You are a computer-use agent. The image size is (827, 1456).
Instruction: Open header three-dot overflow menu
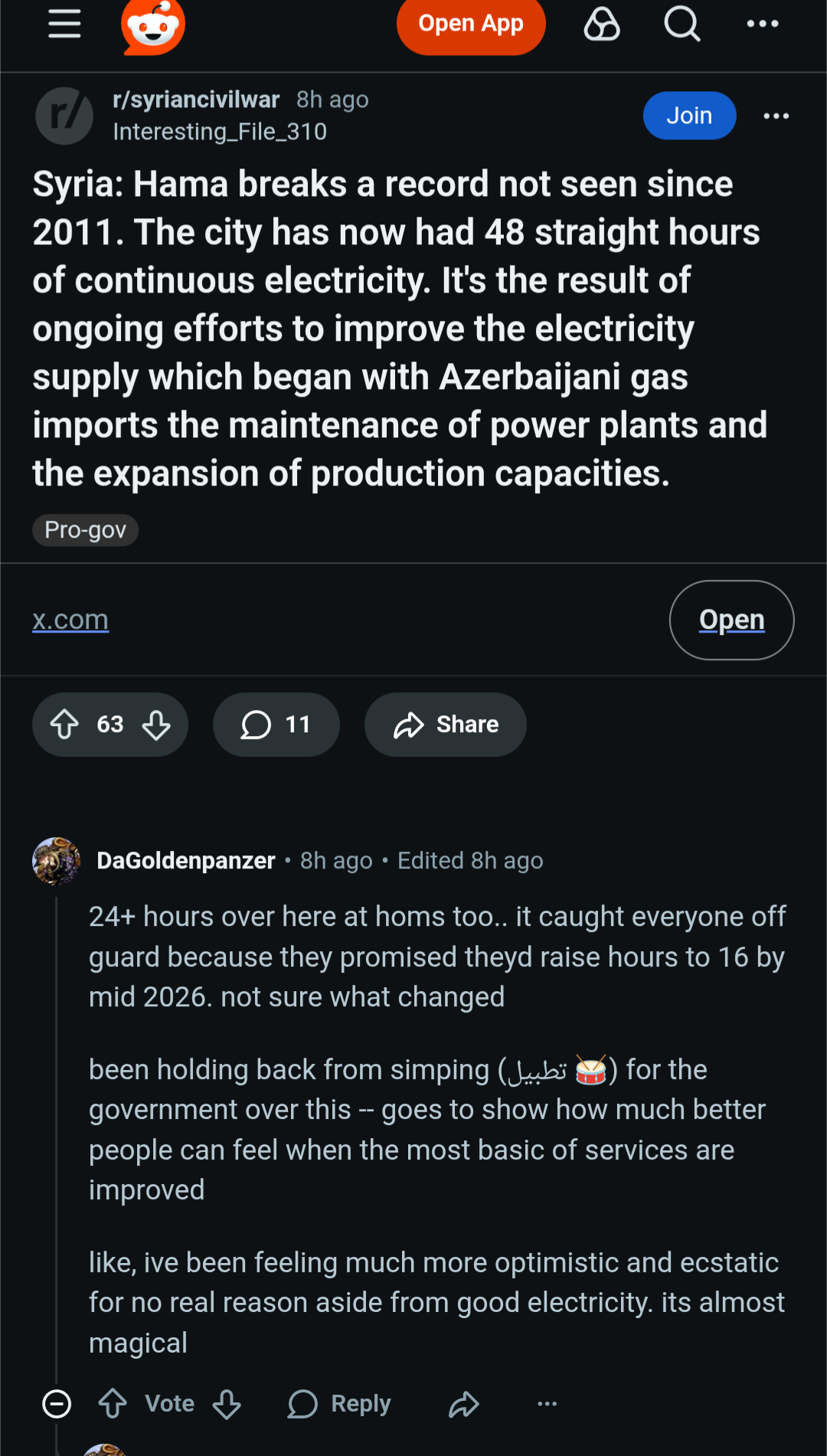763,24
